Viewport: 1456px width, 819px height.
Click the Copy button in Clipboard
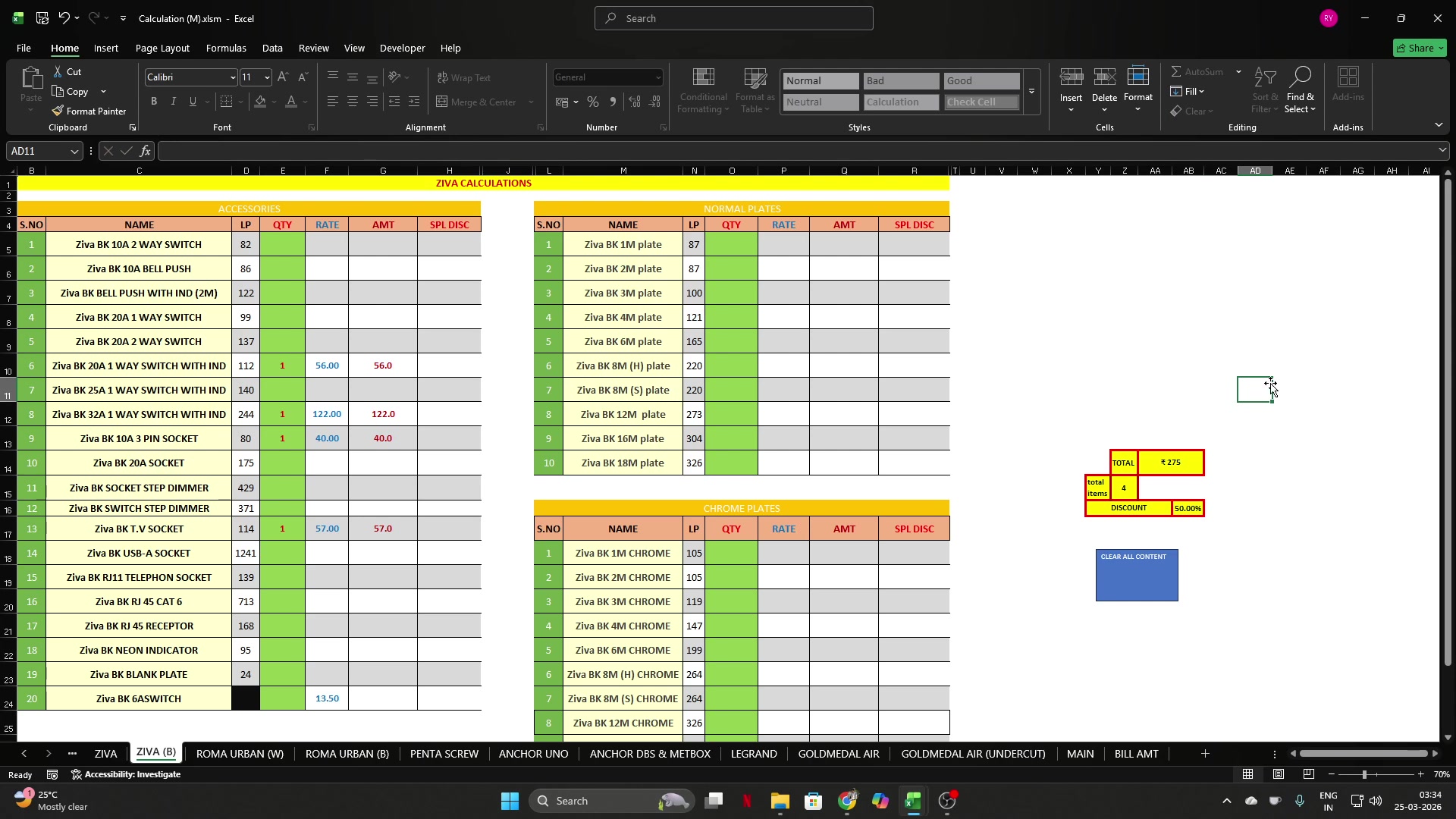click(x=71, y=91)
